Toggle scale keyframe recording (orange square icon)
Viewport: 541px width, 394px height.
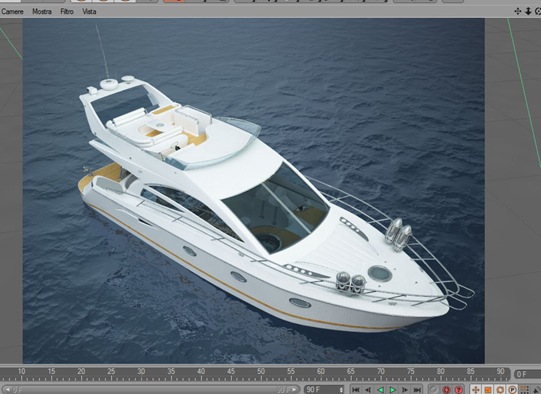(x=488, y=390)
